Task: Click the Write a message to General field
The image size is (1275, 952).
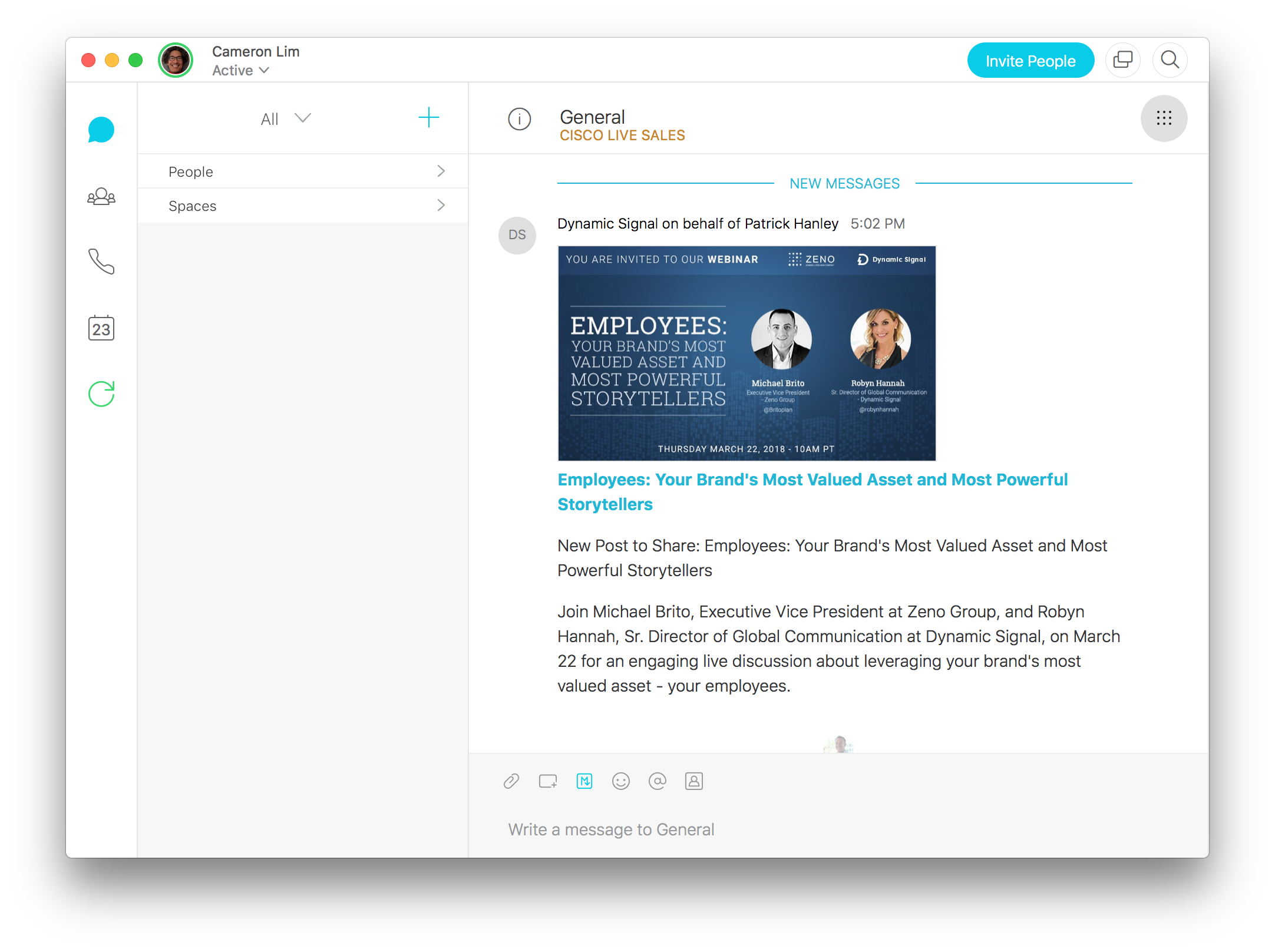Action: click(611, 829)
